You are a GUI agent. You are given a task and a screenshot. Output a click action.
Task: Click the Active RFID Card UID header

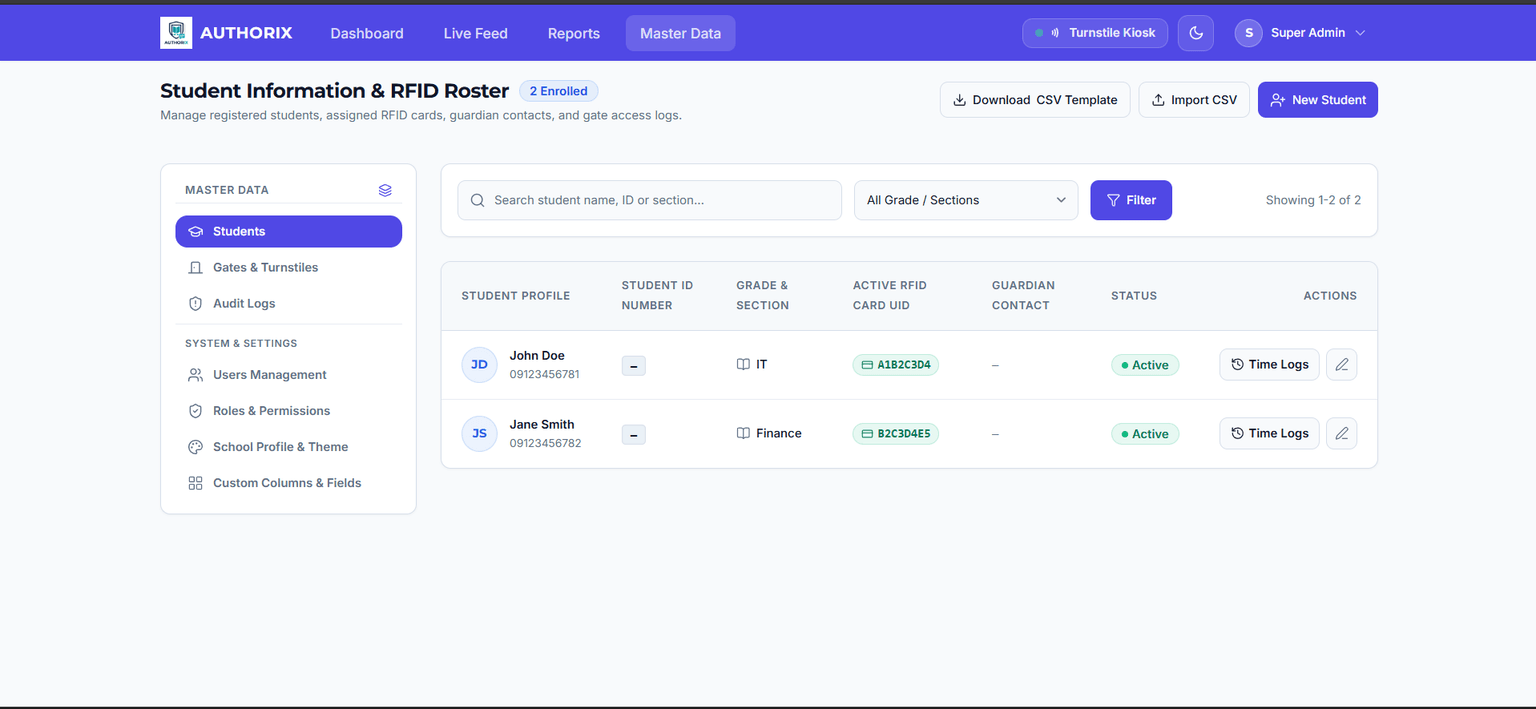pyautogui.click(x=890, y=296)
